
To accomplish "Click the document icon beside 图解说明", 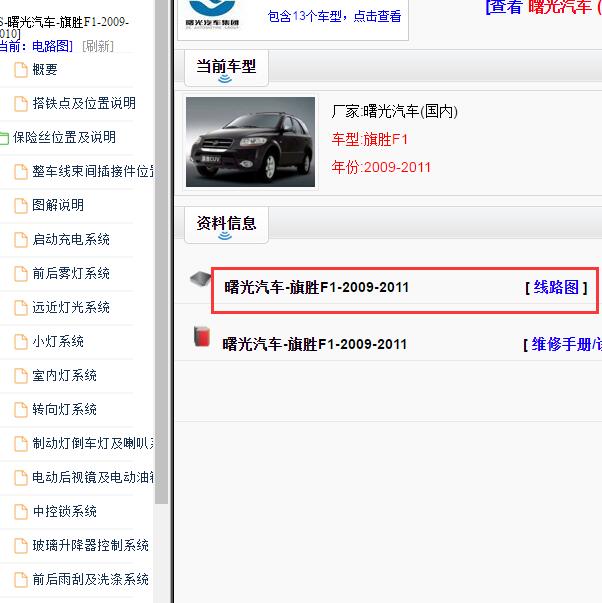I will coord(21,206).
